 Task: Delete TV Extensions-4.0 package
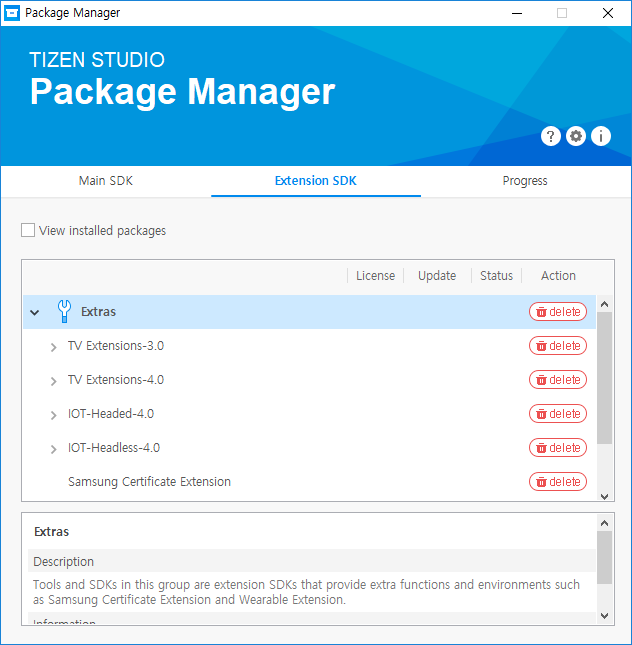click(558, 380)
